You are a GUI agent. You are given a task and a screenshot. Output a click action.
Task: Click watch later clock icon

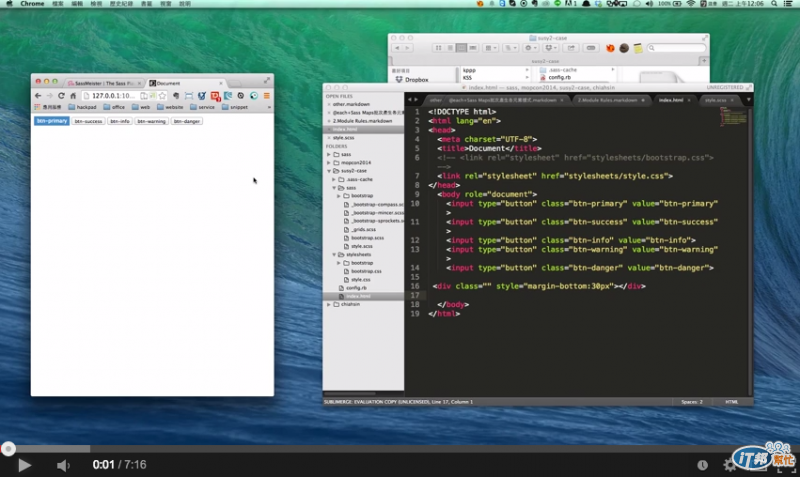[x=703, y=465]
